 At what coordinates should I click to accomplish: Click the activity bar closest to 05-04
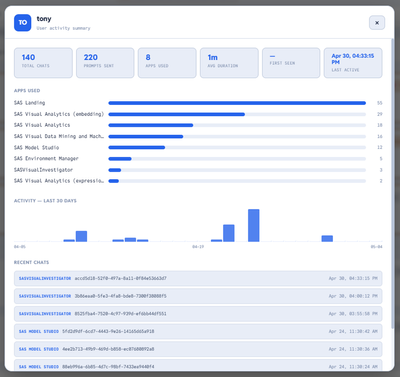click(327, 239)
